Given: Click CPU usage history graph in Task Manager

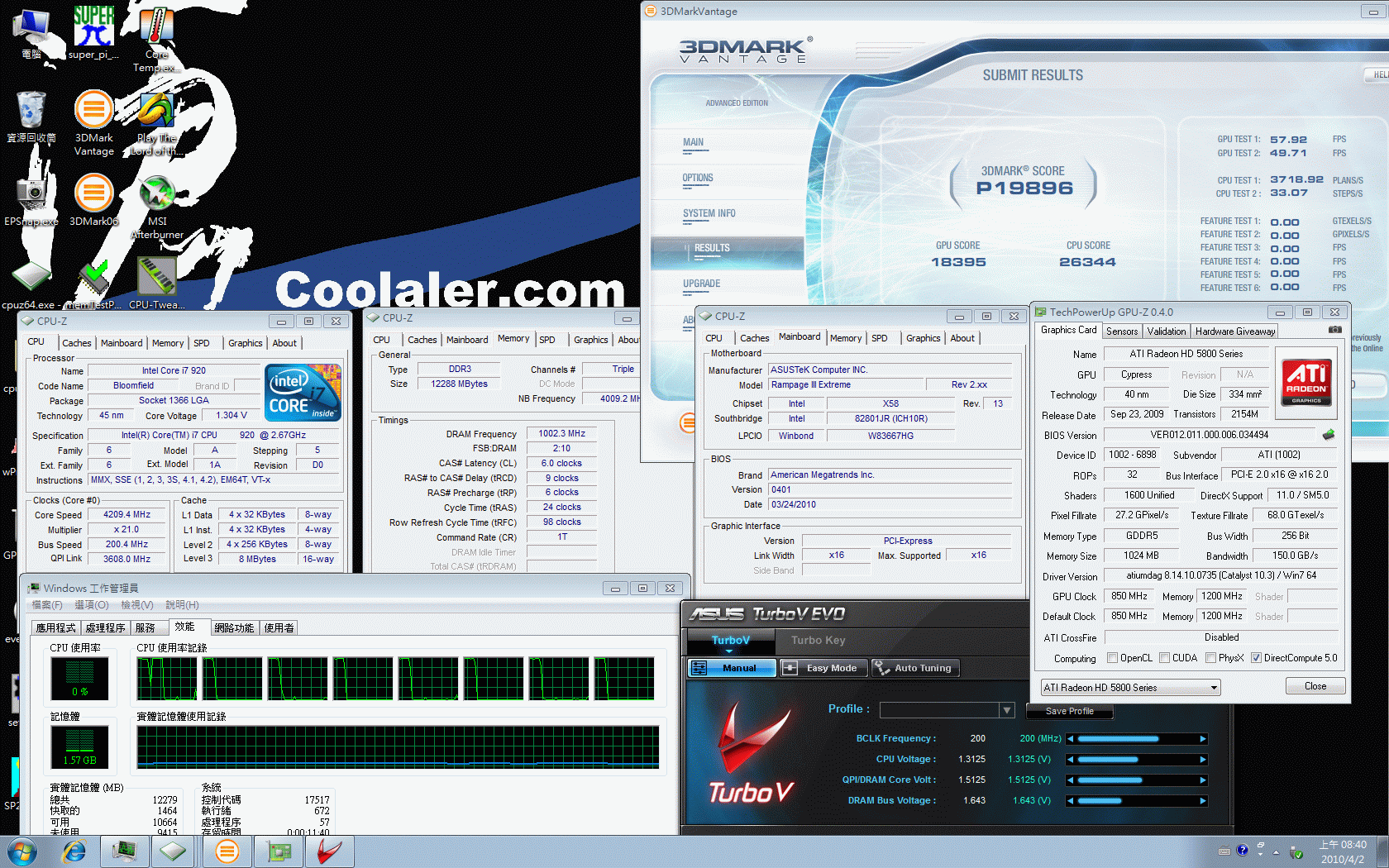Looking at the screenshot, I should (x=397, y=679).
